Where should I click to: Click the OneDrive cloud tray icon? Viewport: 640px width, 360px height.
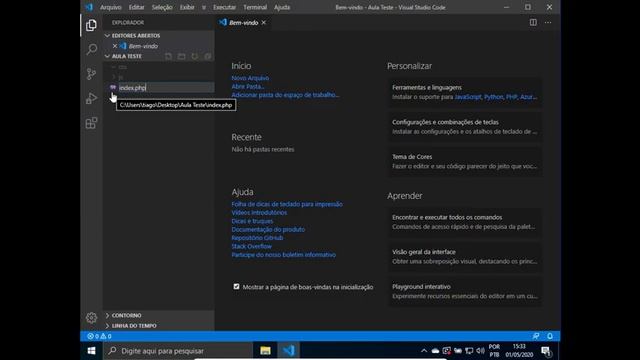pos(435,351)
